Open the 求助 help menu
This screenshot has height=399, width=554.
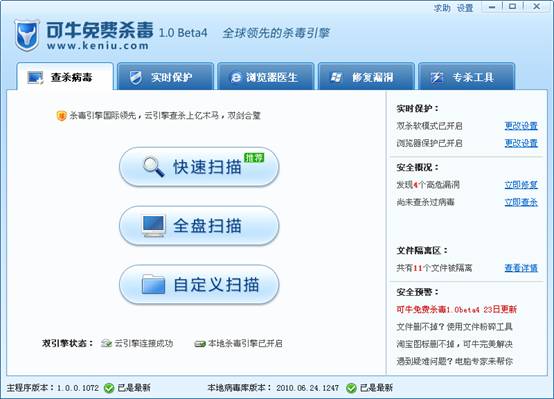(x=442, y=8)
